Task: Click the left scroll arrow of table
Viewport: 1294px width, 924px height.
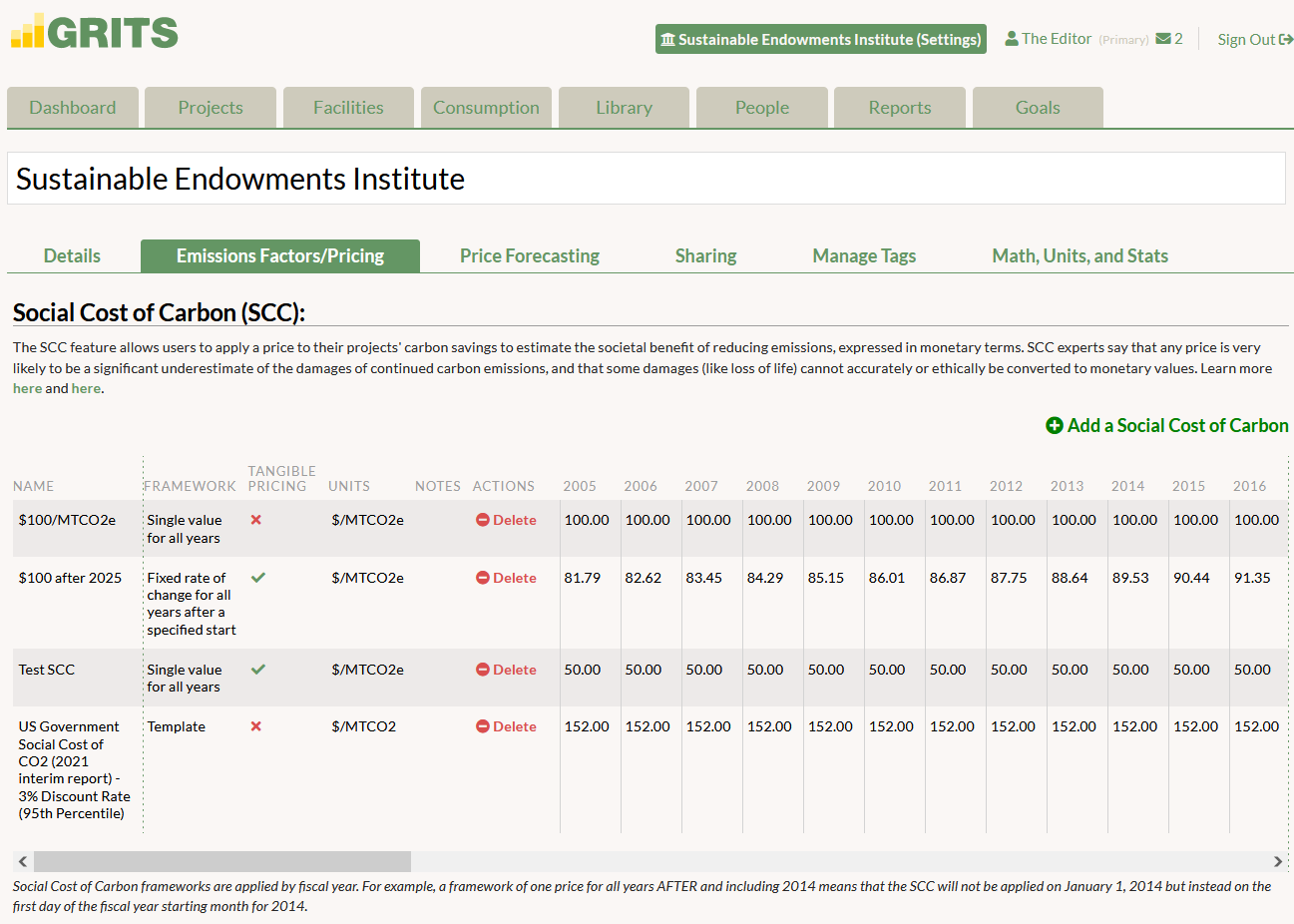Action: 22,861
